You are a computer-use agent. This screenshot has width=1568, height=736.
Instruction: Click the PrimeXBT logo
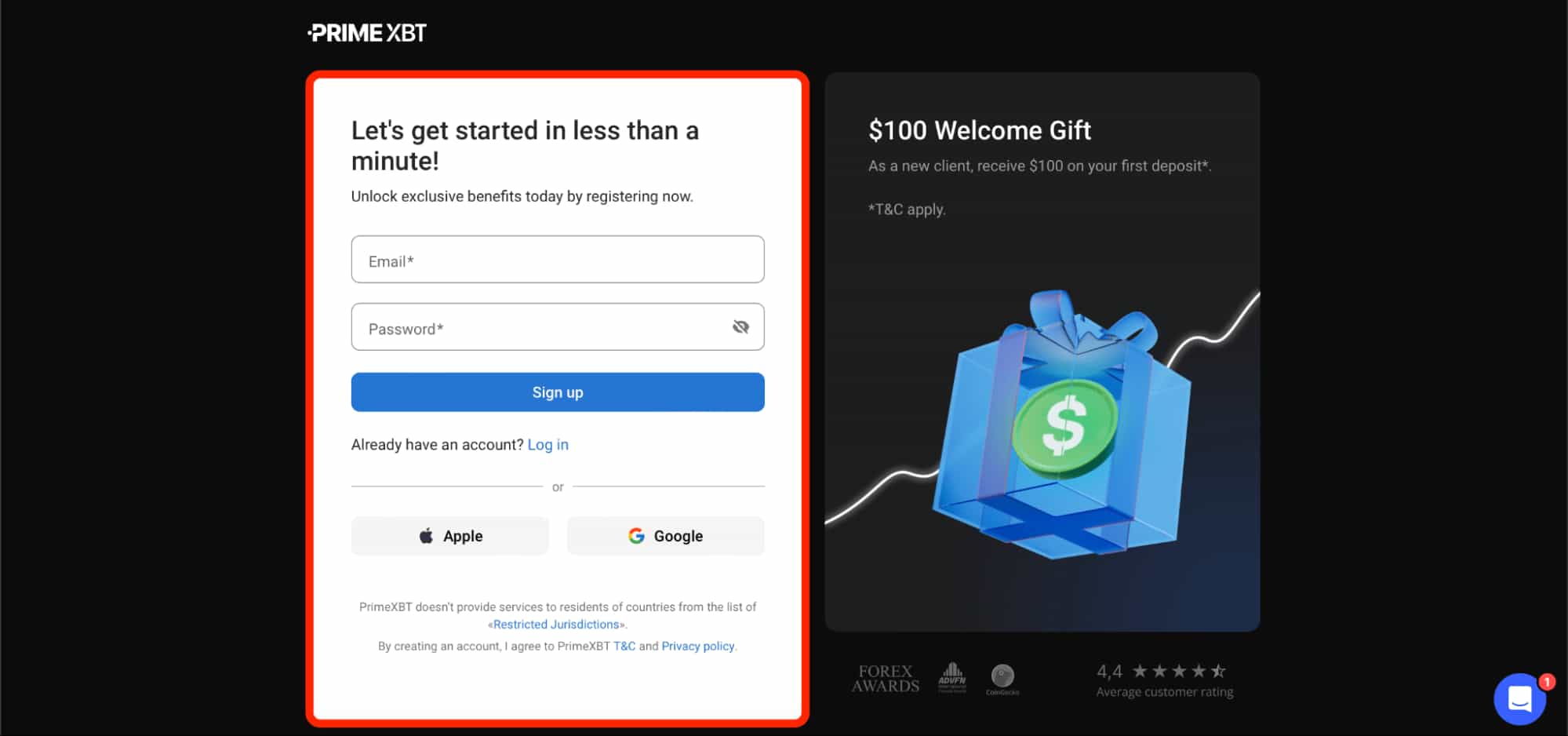pyautogui.click(x=366, y=33)
